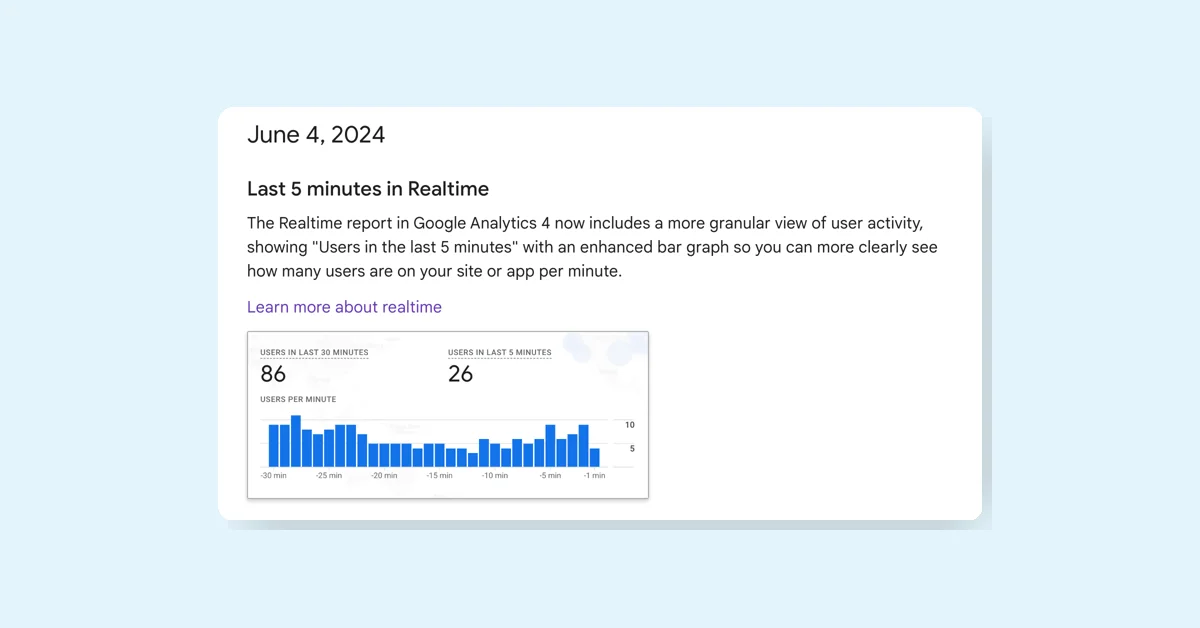Image resolution: width=1200 pixels, height=628 pixels.
Task: Click the 'USERS IN LAST 5 MINUTES' label
Action: coord(499,353)
